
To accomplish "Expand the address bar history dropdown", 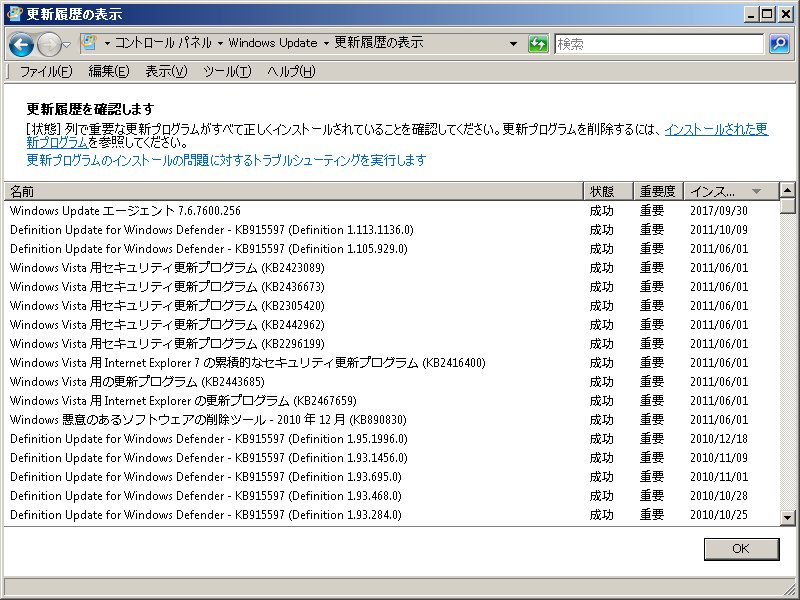I will (x=513, y=43).
